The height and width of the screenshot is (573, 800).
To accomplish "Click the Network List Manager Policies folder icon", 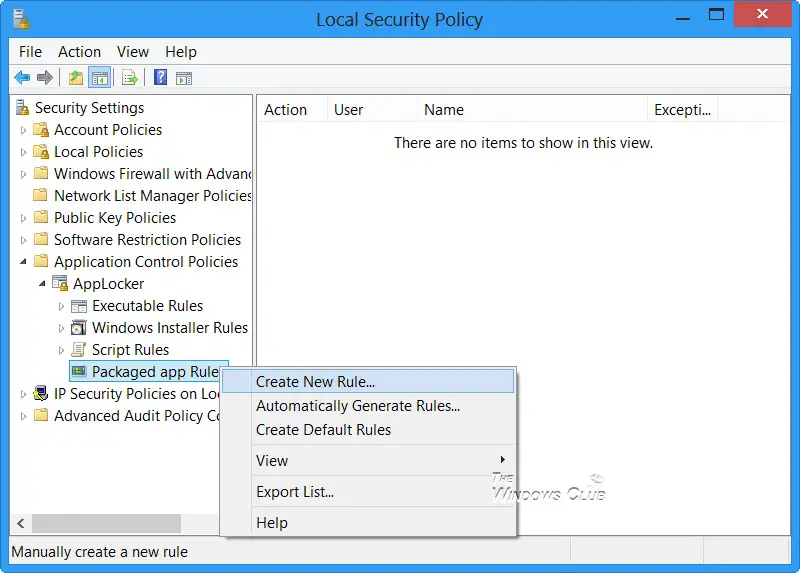I will click(40, 195).
